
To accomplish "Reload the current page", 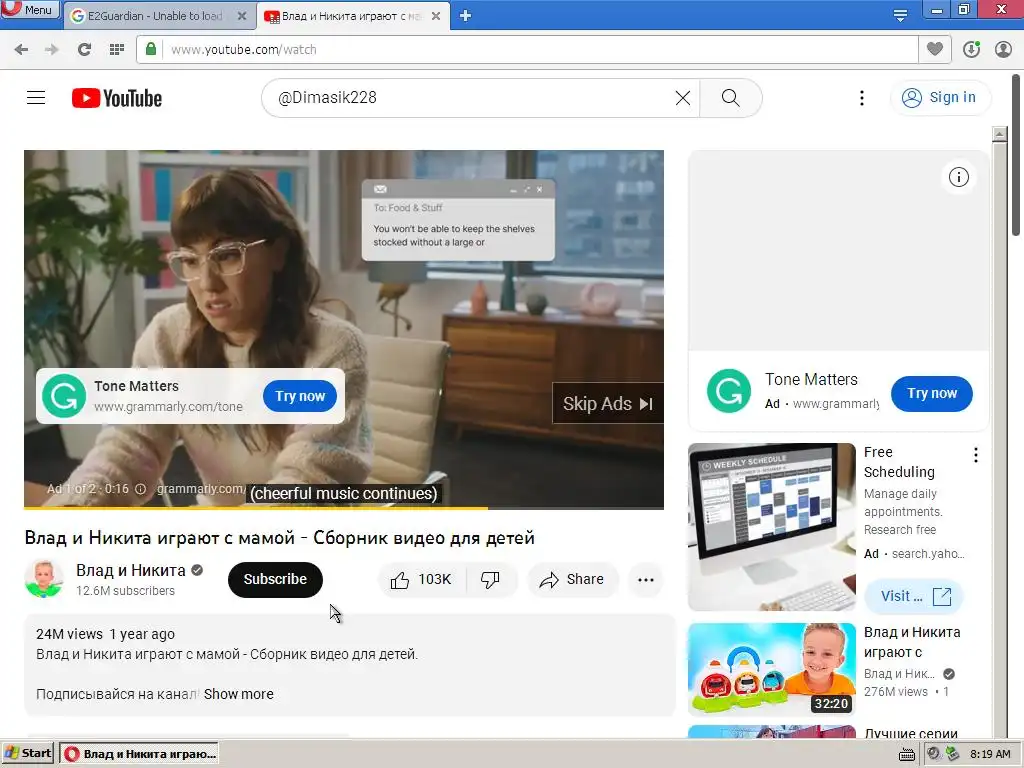I will (x=84, y=50).
